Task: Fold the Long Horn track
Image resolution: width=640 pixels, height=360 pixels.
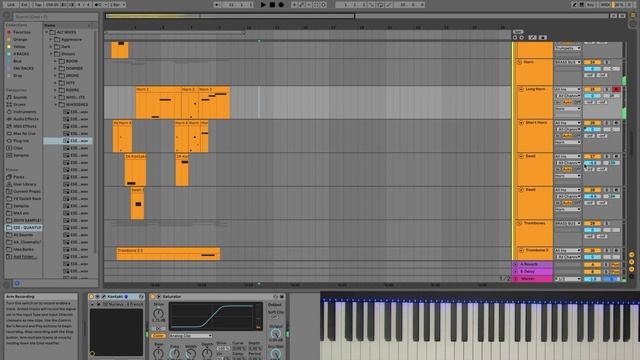Action: [521, 89]
